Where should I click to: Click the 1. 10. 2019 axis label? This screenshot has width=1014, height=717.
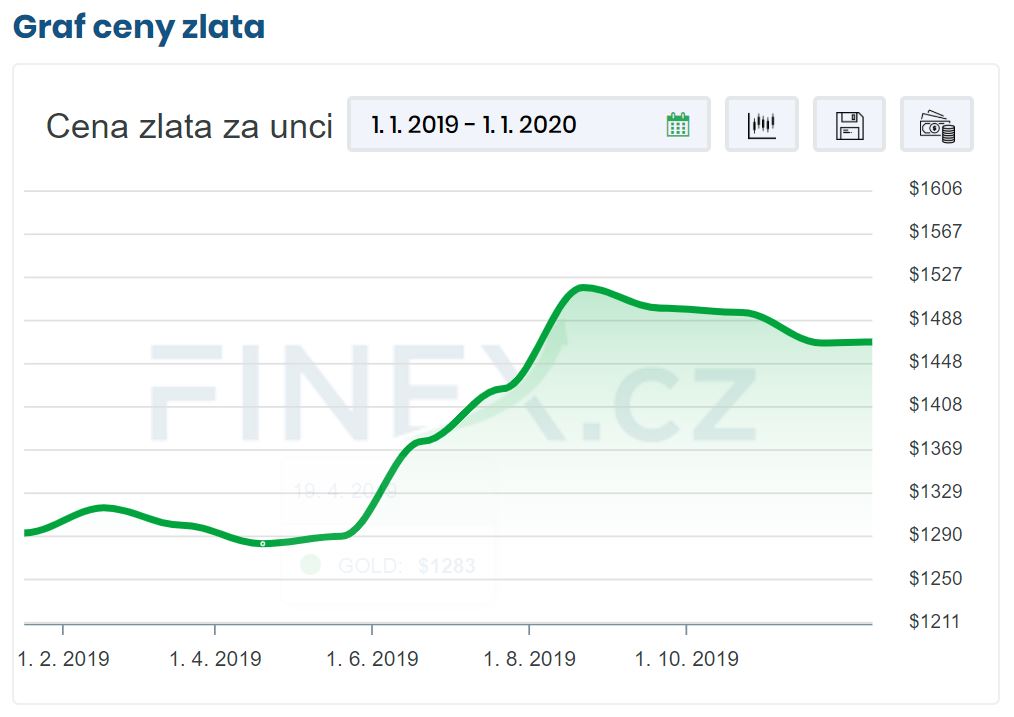pos(687,659)
